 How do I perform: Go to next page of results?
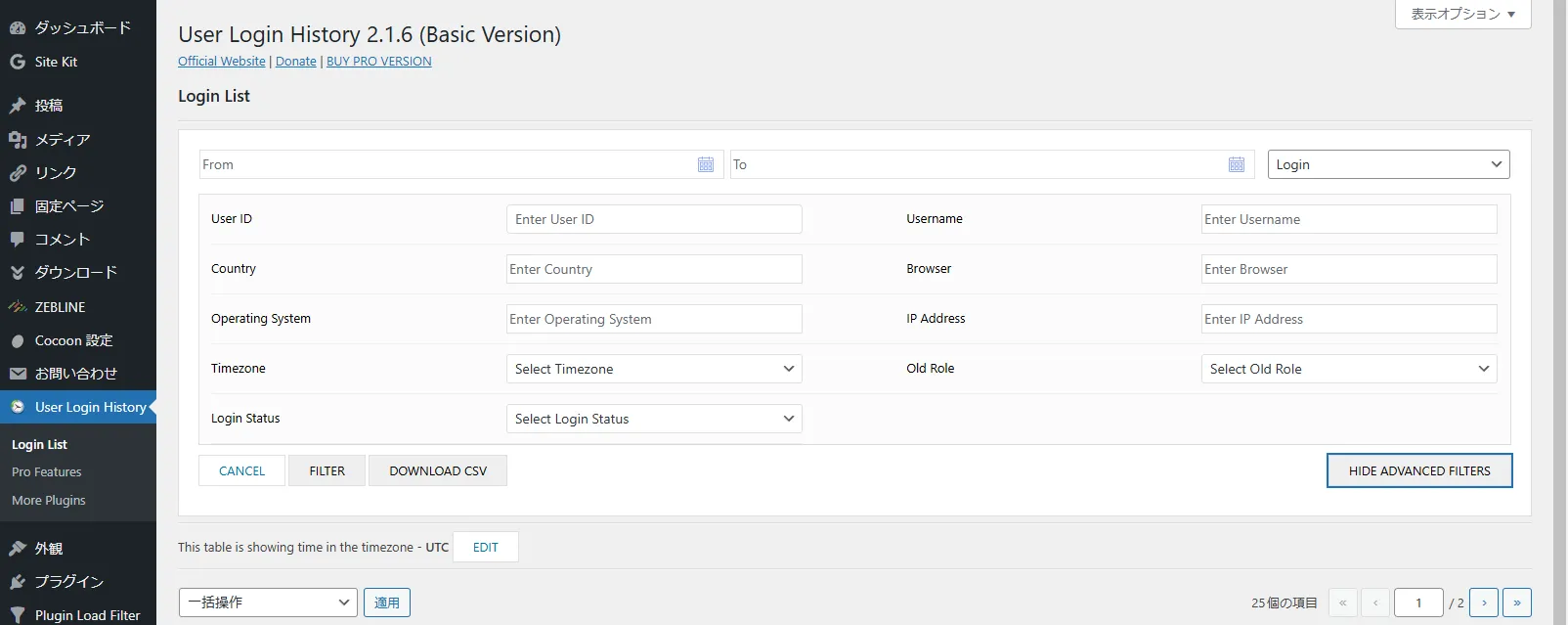coord(1484,603)
